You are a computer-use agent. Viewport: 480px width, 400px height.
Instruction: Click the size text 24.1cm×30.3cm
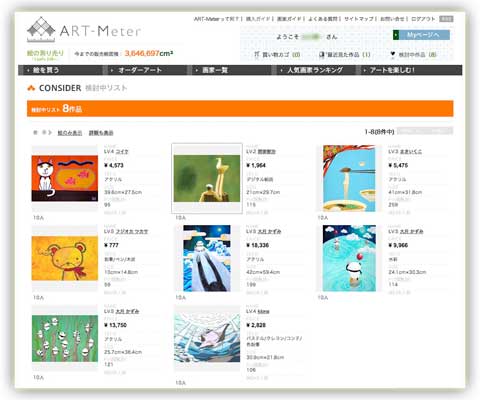(x=407, y=272)
